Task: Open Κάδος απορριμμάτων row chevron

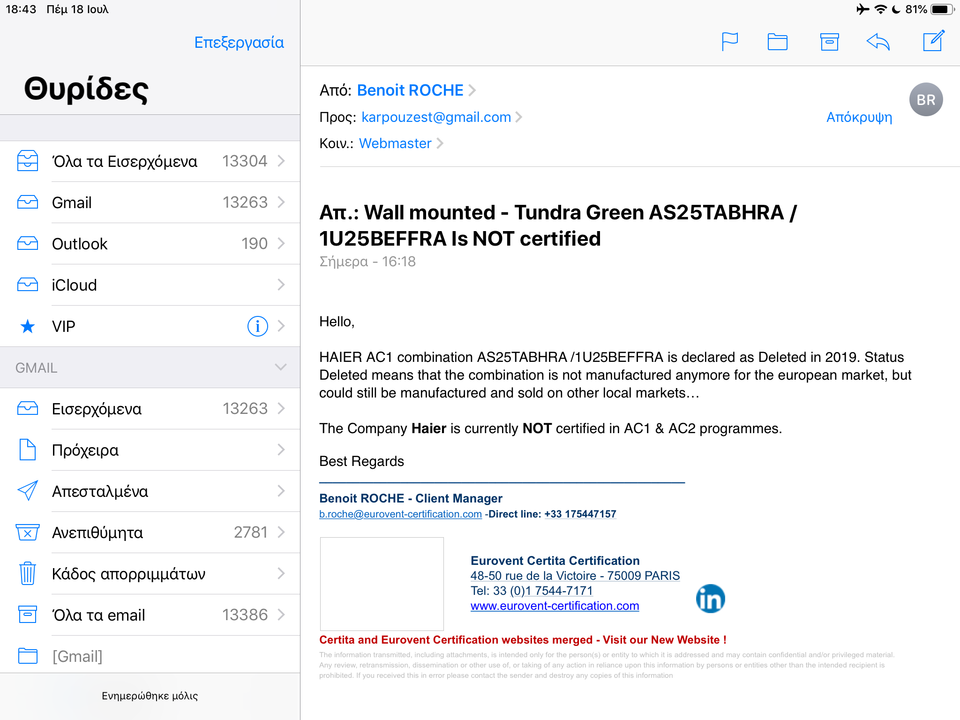Action: click(281, 573)
